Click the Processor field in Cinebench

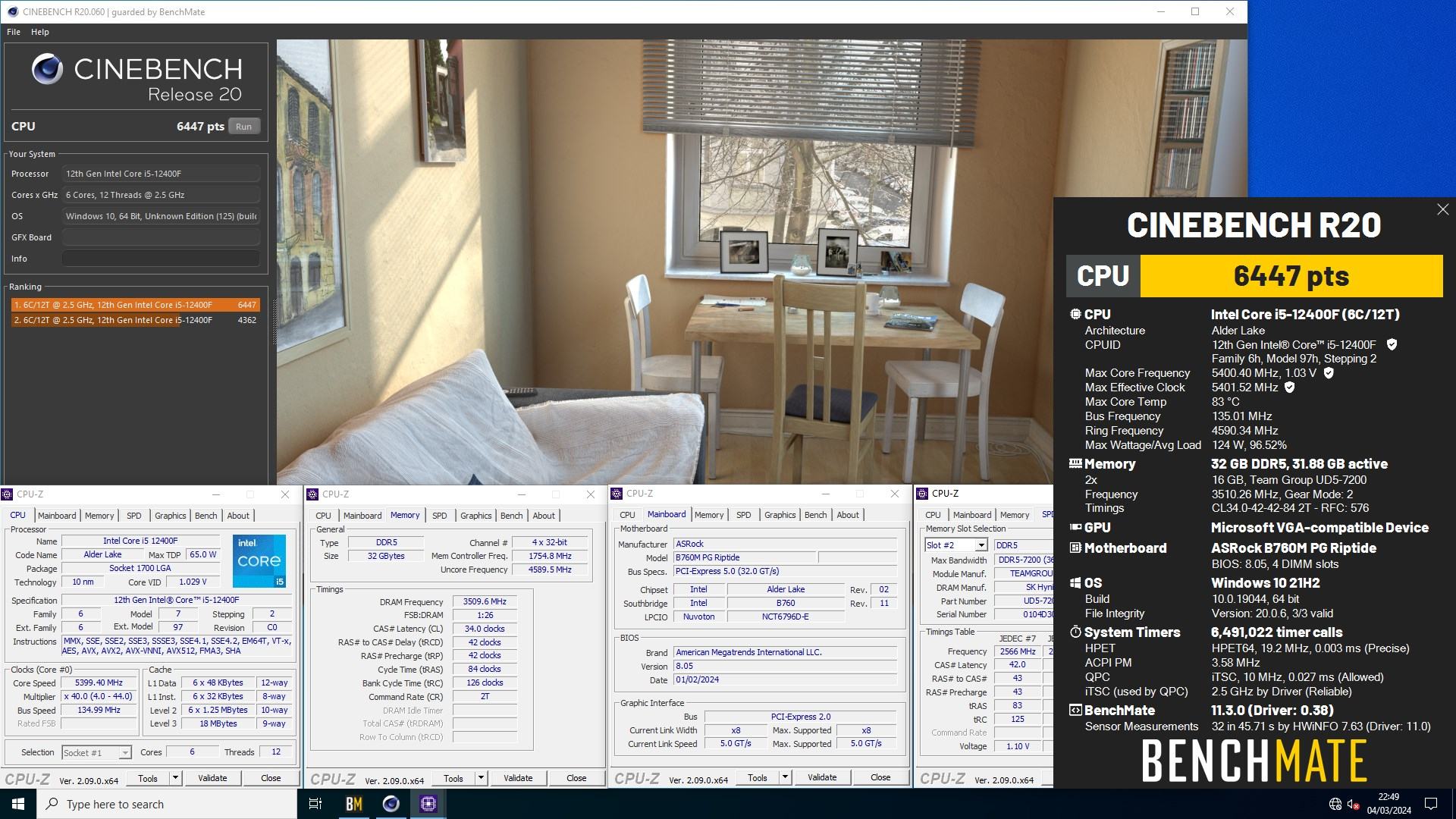click(161, 174)
